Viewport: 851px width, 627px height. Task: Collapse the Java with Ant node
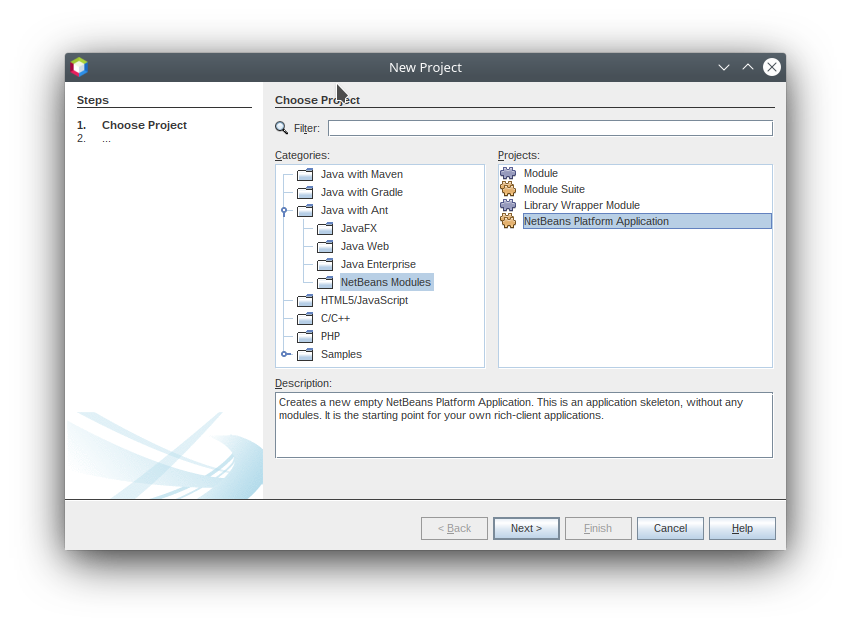tap(285, 210)
